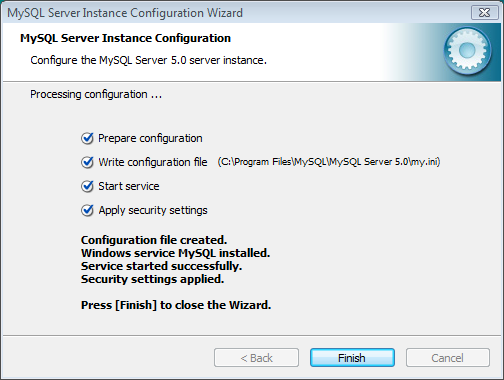Click 'Service started successfully.' message
Screen dimensions: 504x380
click(x=161, y=266)
